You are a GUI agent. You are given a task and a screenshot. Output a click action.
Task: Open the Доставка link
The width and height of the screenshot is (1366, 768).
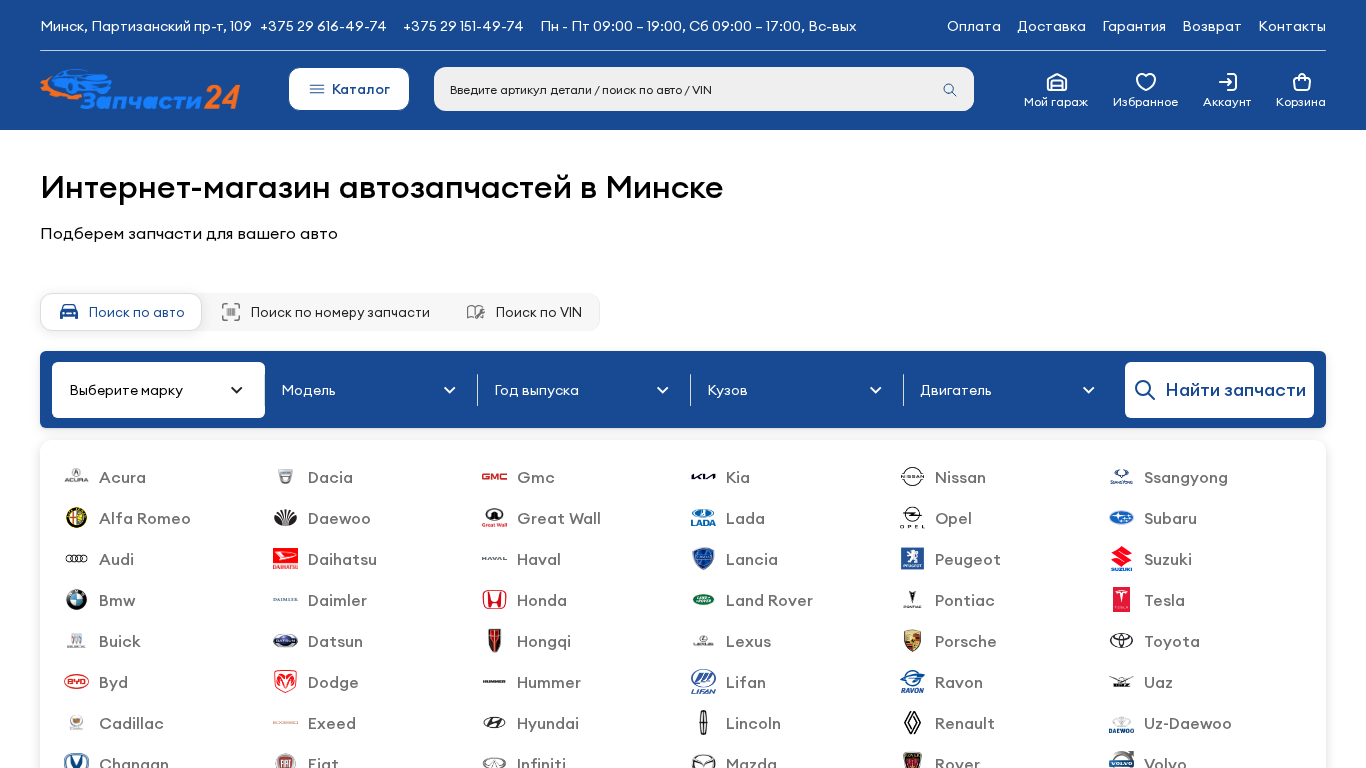(1051, 26)
